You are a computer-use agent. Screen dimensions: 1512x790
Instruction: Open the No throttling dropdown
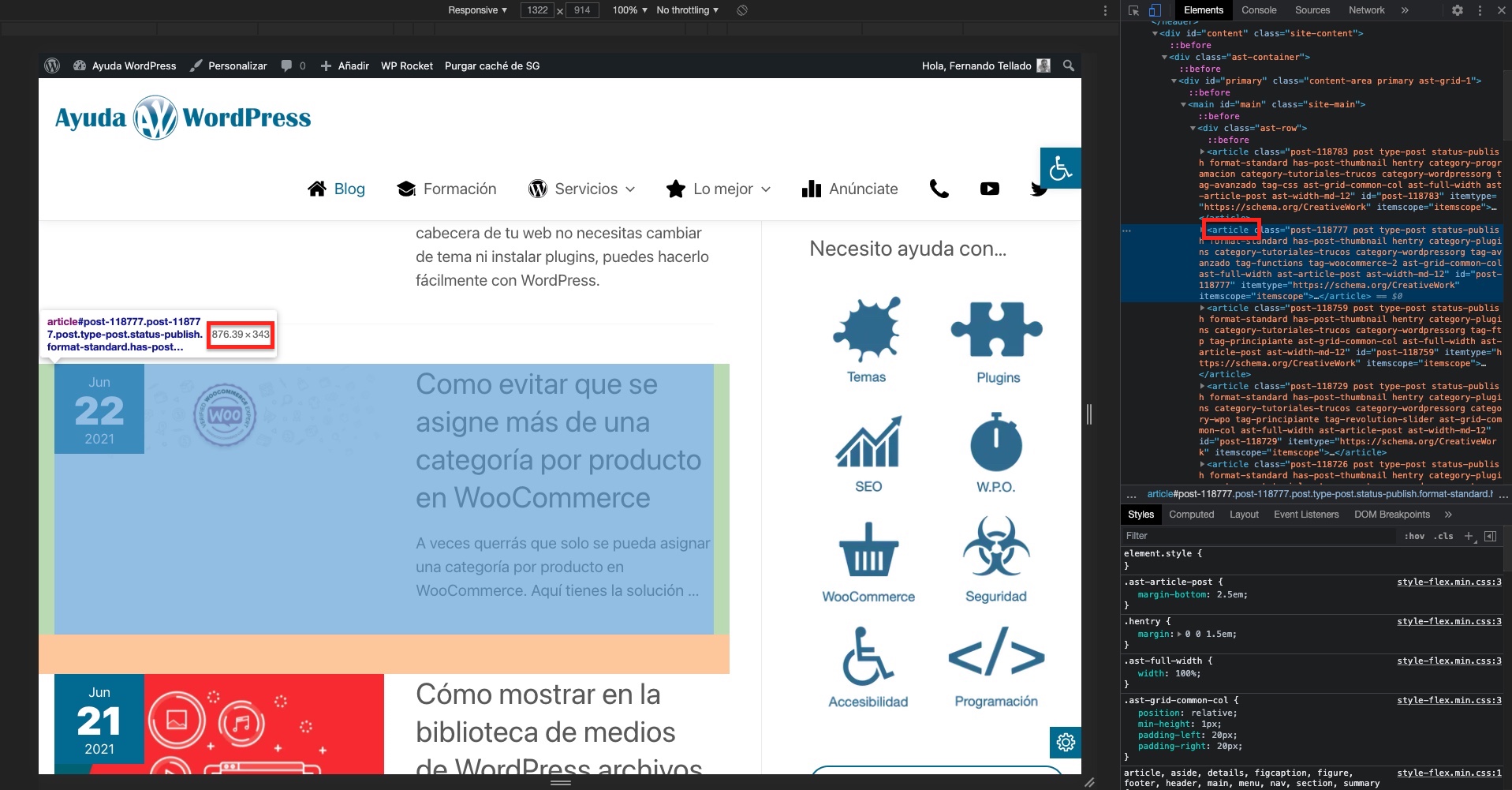click(x=685, y=10)
